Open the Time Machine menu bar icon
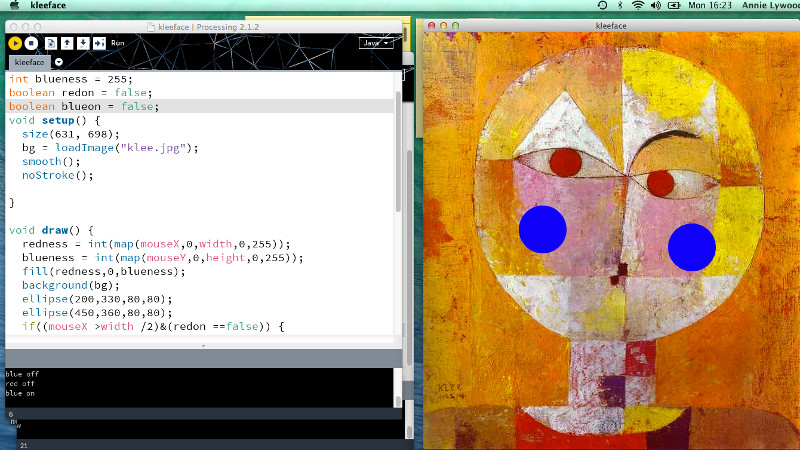The image size is (800, 450). [x=602, y=5]
